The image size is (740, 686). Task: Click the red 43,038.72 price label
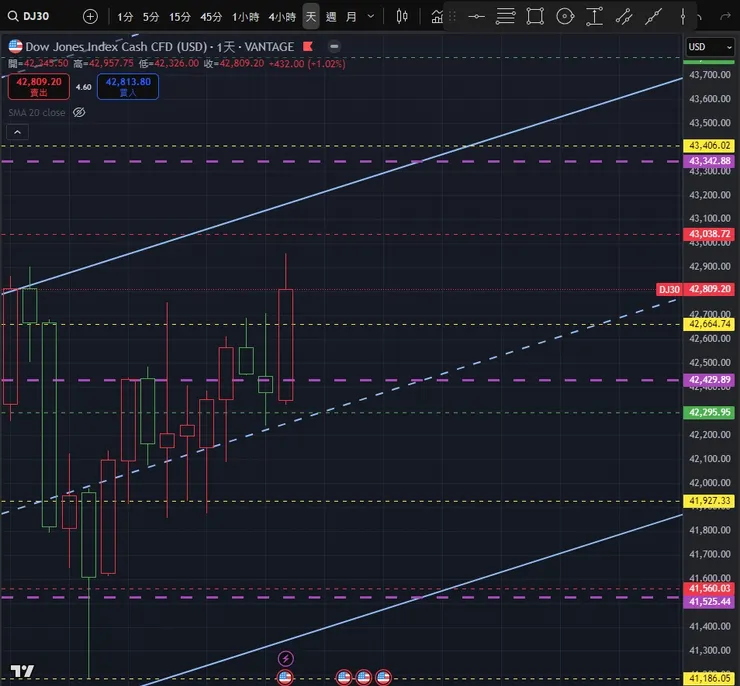(x=709, y=234)
